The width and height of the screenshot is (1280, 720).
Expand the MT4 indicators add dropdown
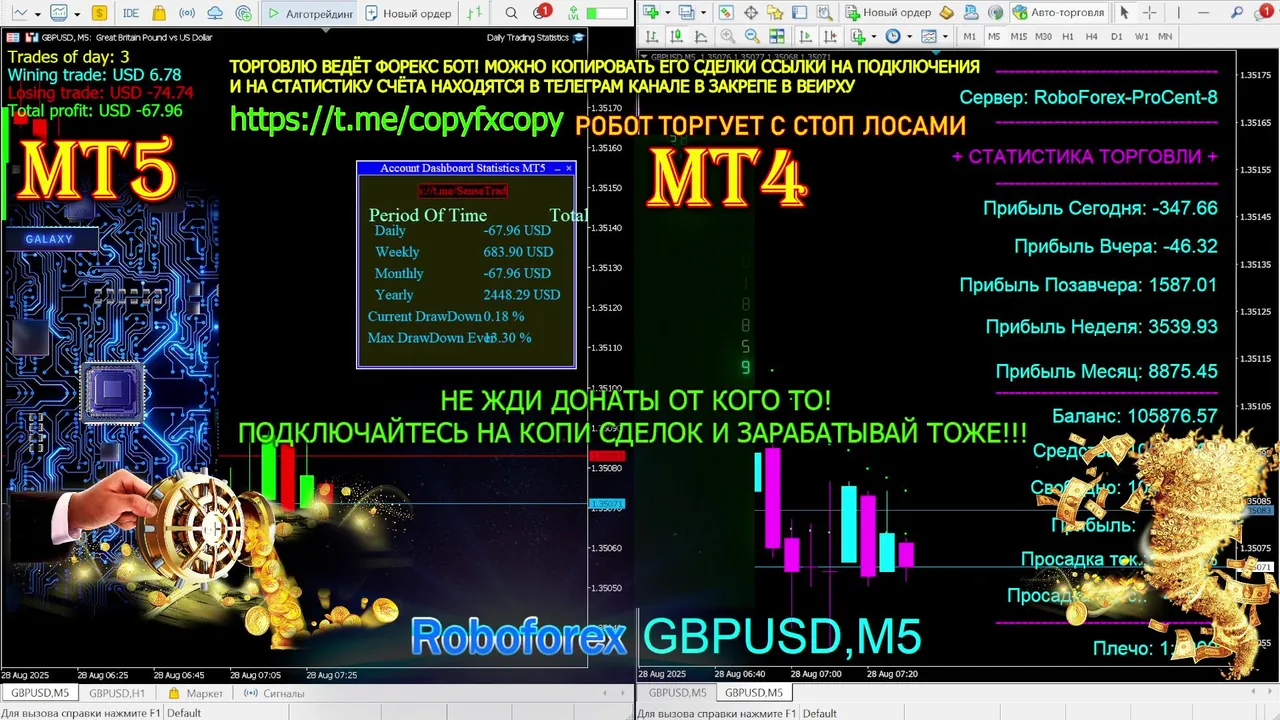click(873, 36)
